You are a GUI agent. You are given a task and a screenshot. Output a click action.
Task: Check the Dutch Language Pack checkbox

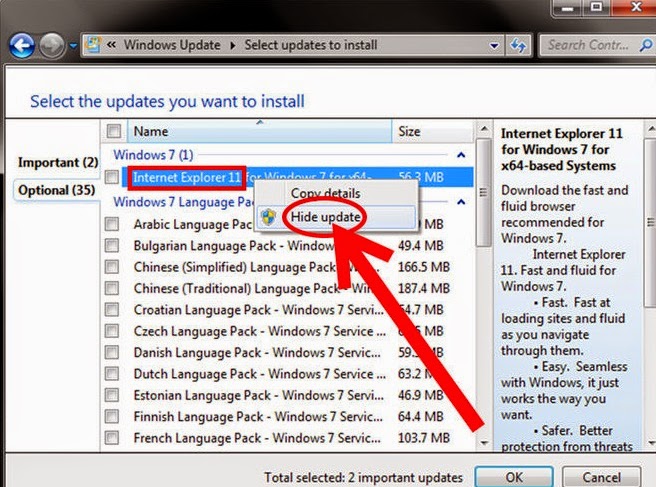pyautogui.click(x=112, y=374)
